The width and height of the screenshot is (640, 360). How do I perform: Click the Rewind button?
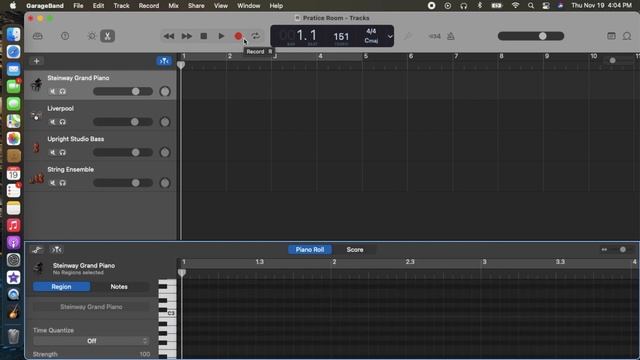coord(169,36)
